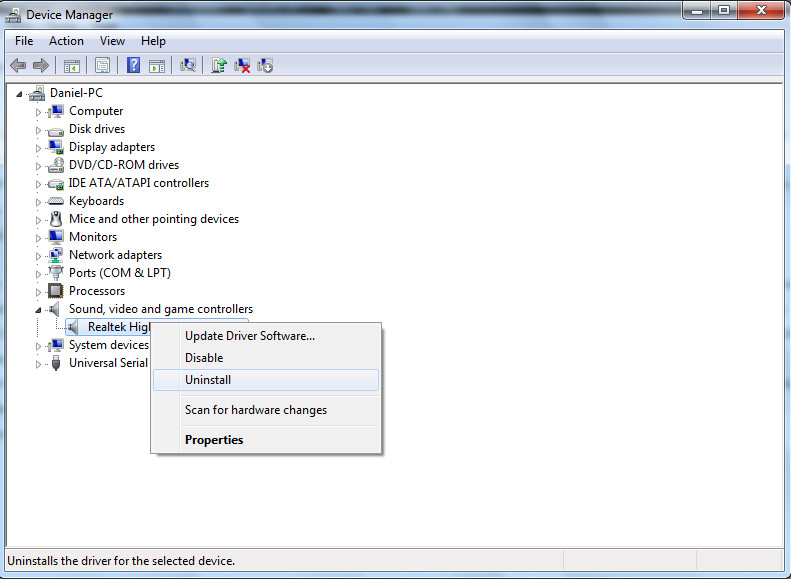Click the Network adapters category icon
The image size is (791, 579).
[x=56, y=255]
